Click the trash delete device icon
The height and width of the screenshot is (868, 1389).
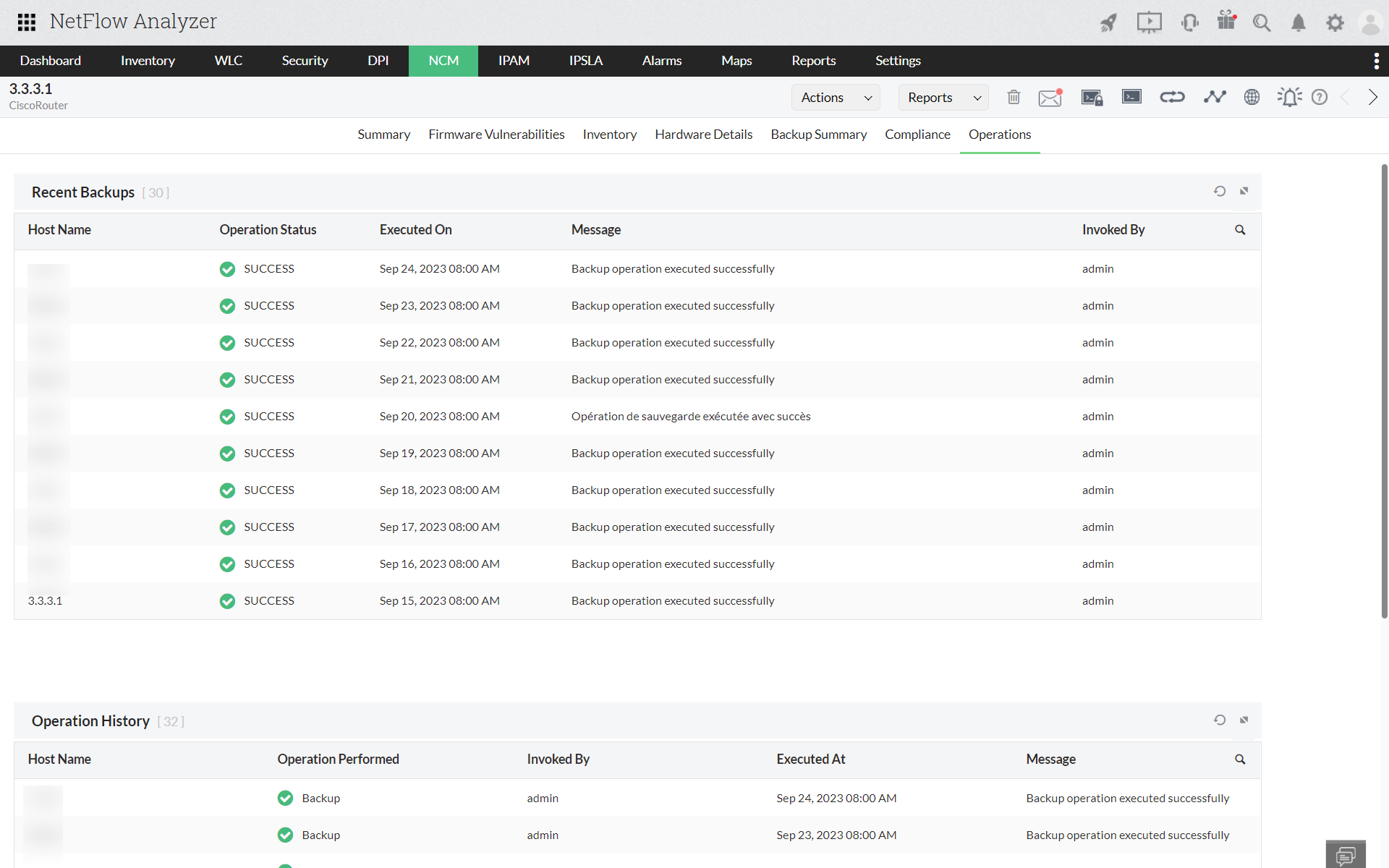(1014, 97)
